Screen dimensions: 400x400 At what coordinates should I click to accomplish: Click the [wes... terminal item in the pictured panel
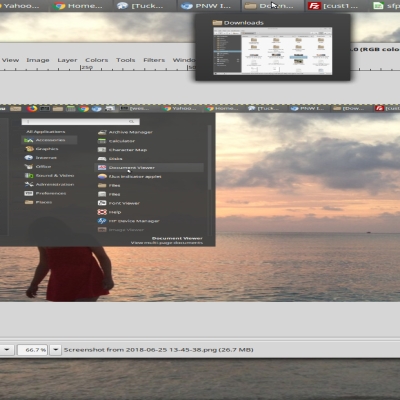click(x=135, y=109)
